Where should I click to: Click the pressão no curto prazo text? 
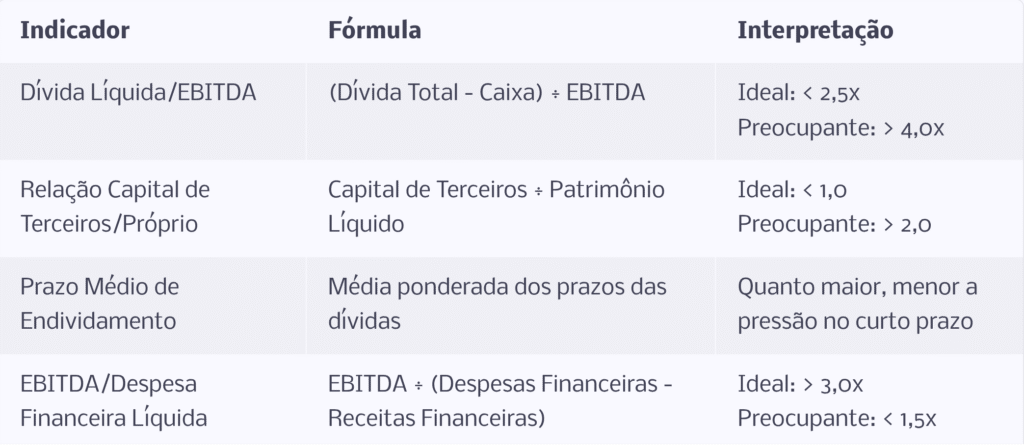856,322
